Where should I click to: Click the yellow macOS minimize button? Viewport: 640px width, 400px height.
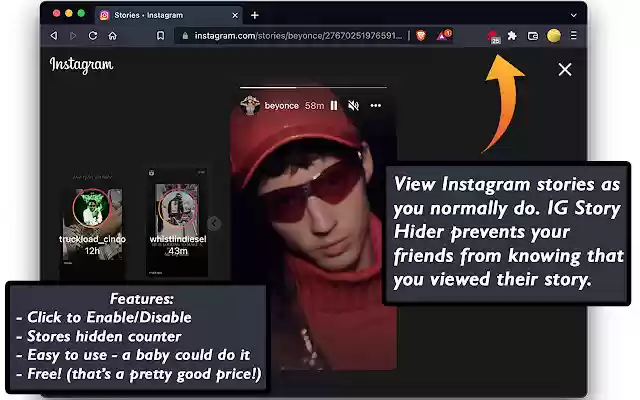pyautogui.click(x=69, y=13)
